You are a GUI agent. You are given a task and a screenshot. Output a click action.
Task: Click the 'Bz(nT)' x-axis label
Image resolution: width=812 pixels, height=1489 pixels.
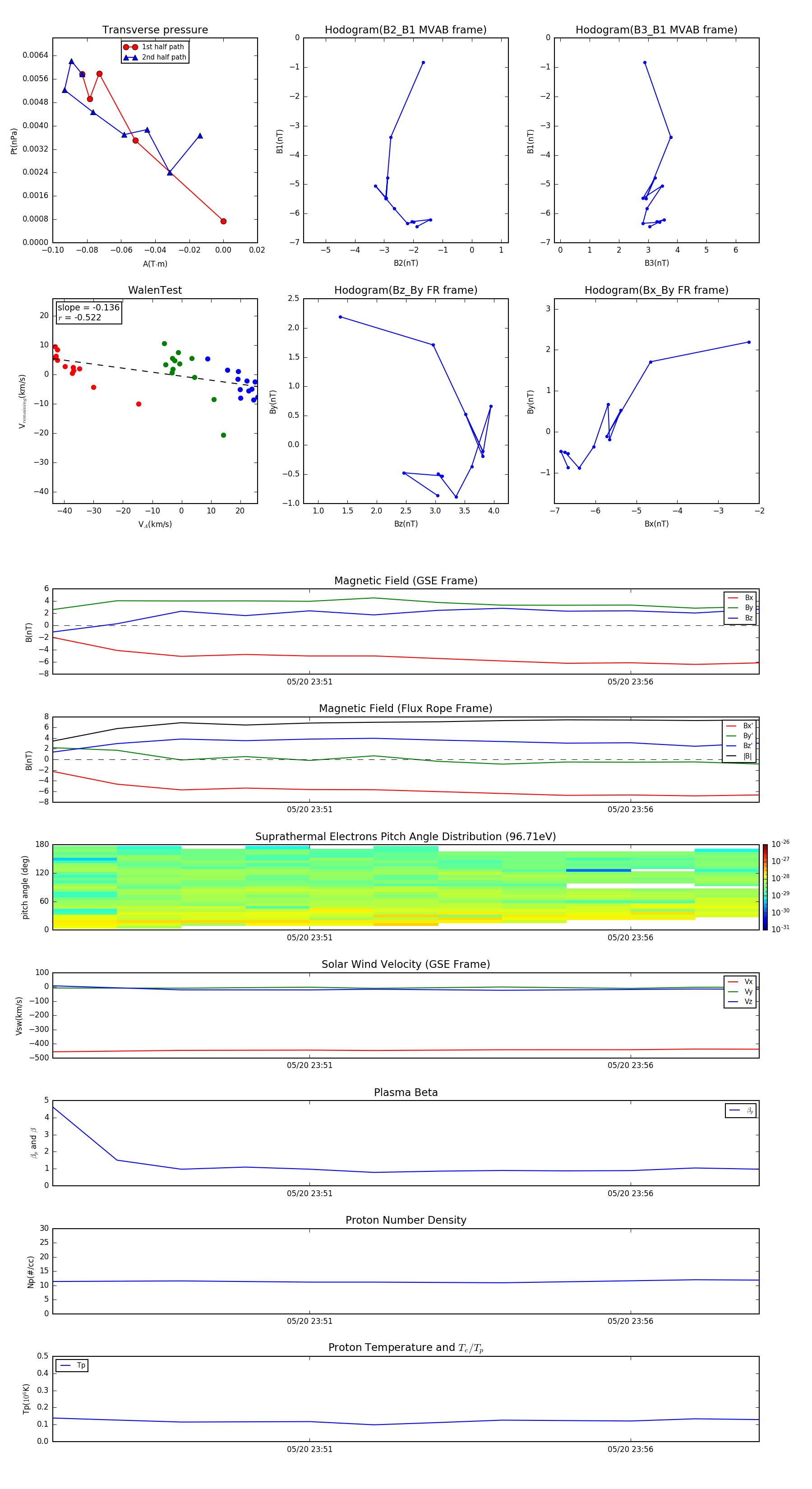[x=406, y=524]
